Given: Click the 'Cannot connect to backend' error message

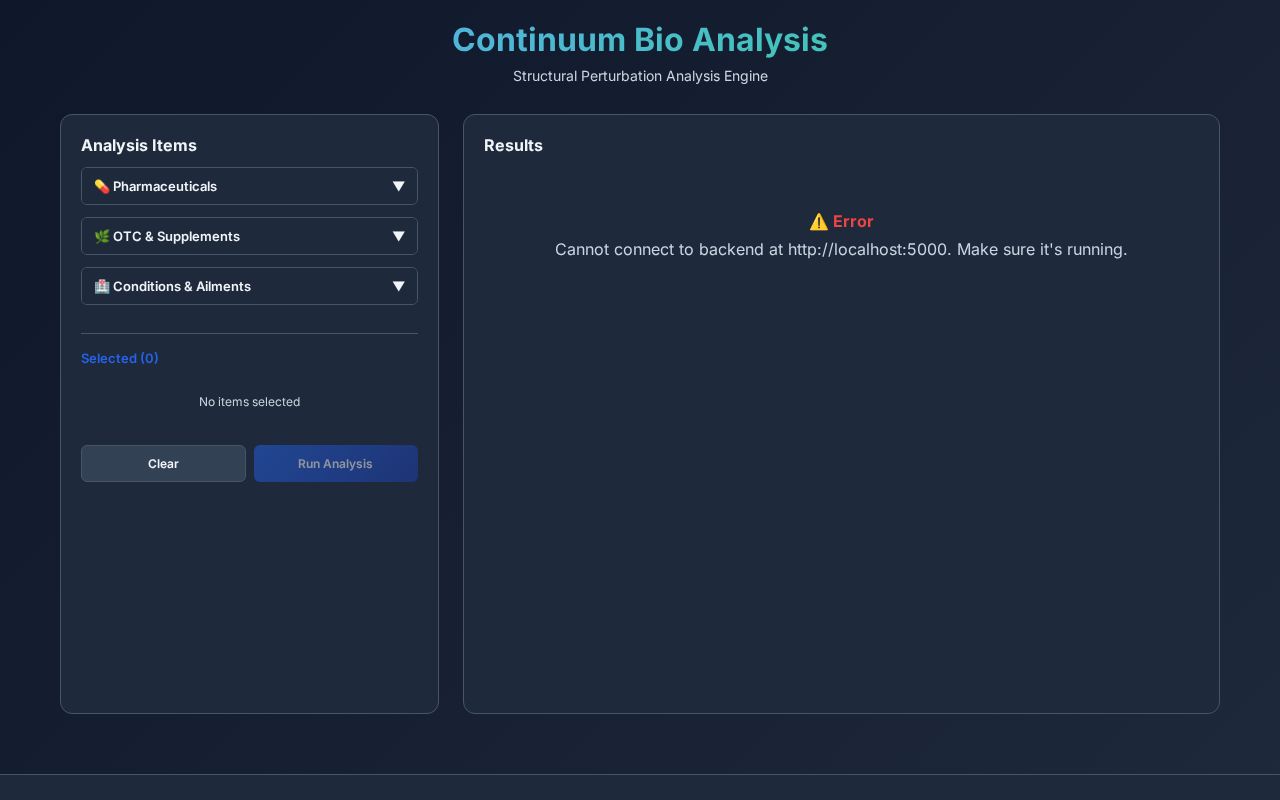Looking at the screenshot, I should [x=841, y=249].
